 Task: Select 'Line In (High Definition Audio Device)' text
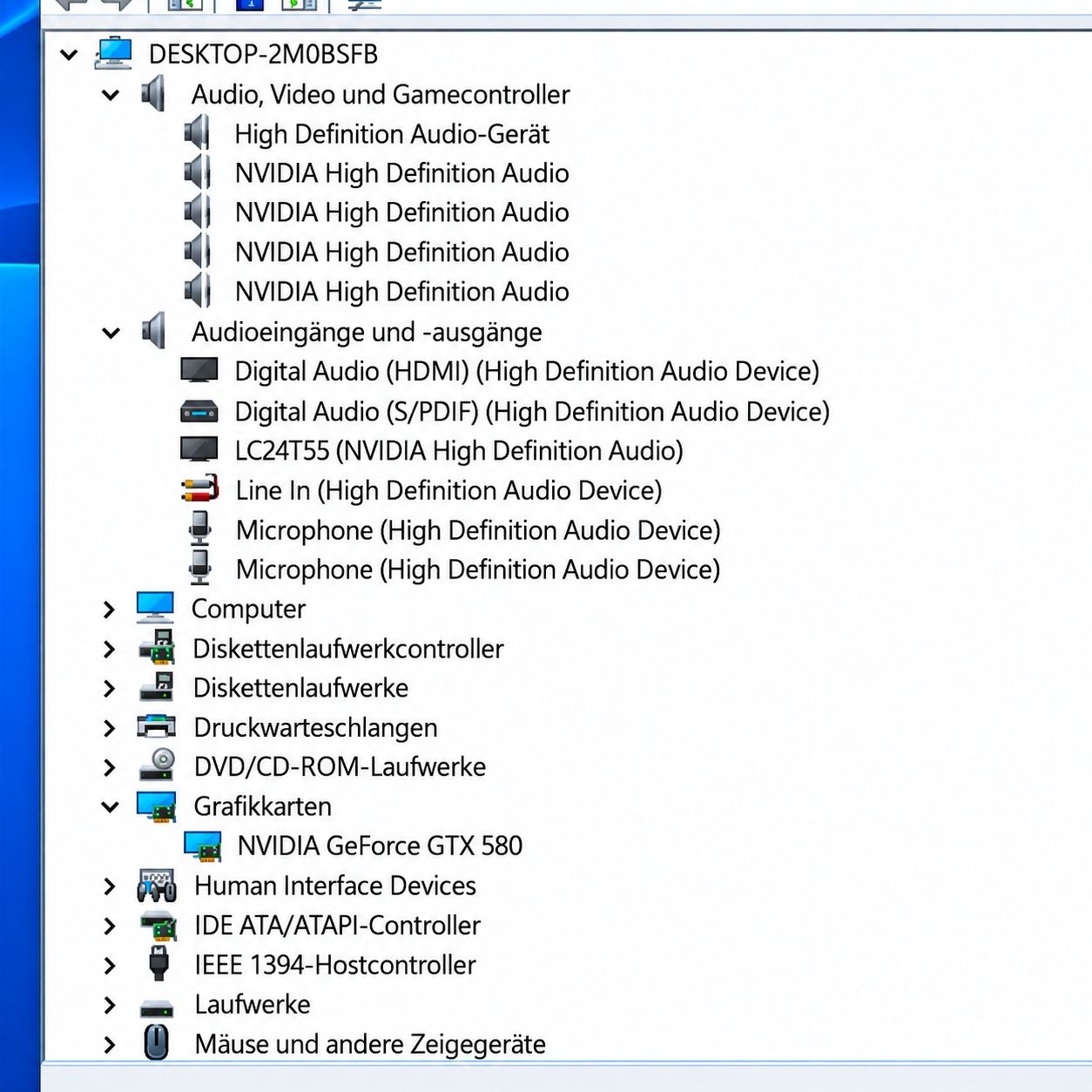[x=448, y=490]
